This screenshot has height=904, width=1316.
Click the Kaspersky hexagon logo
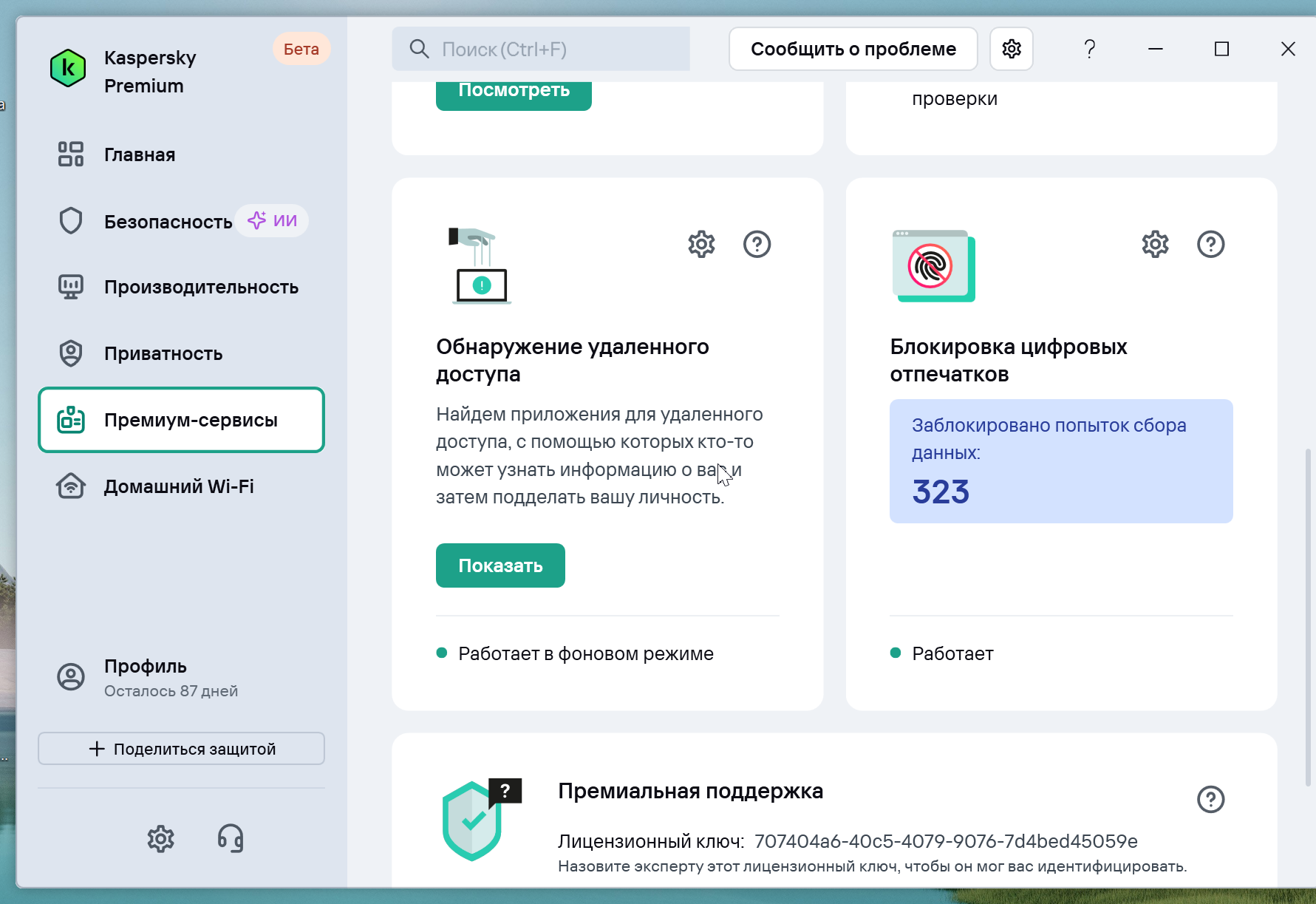click(x=68, y=68)
